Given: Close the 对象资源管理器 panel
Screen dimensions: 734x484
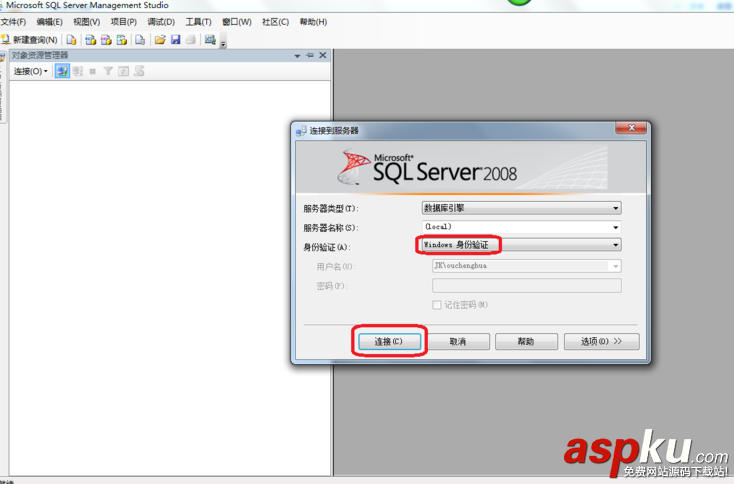Looking at the screenshot, I should [x=323, y=55].
